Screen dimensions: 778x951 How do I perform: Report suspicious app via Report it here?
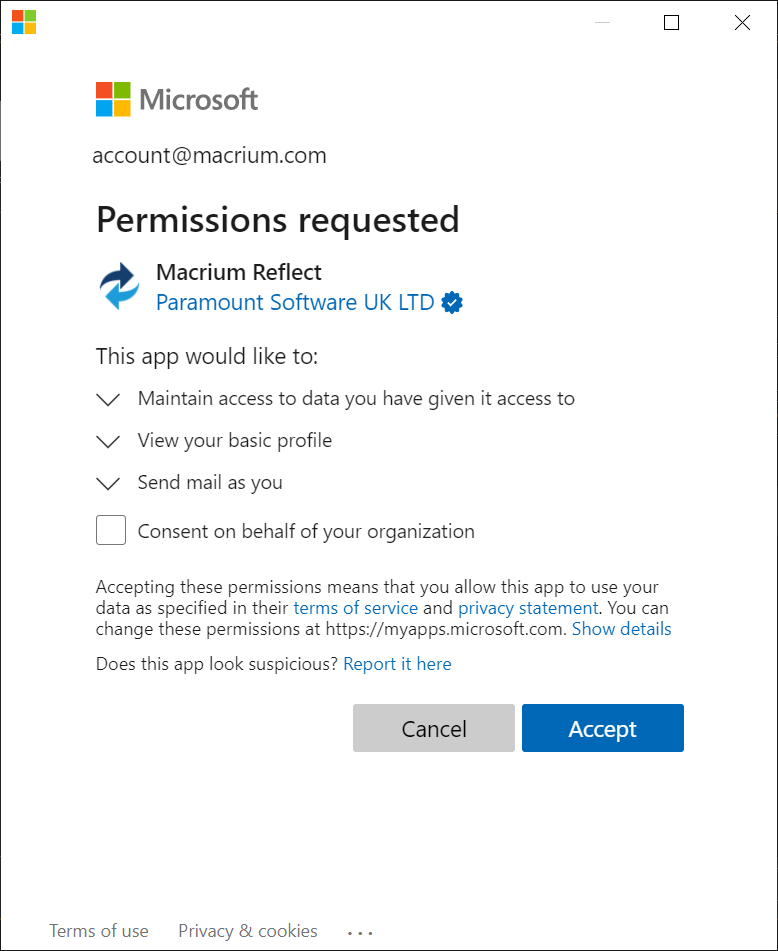click(397, 664)
